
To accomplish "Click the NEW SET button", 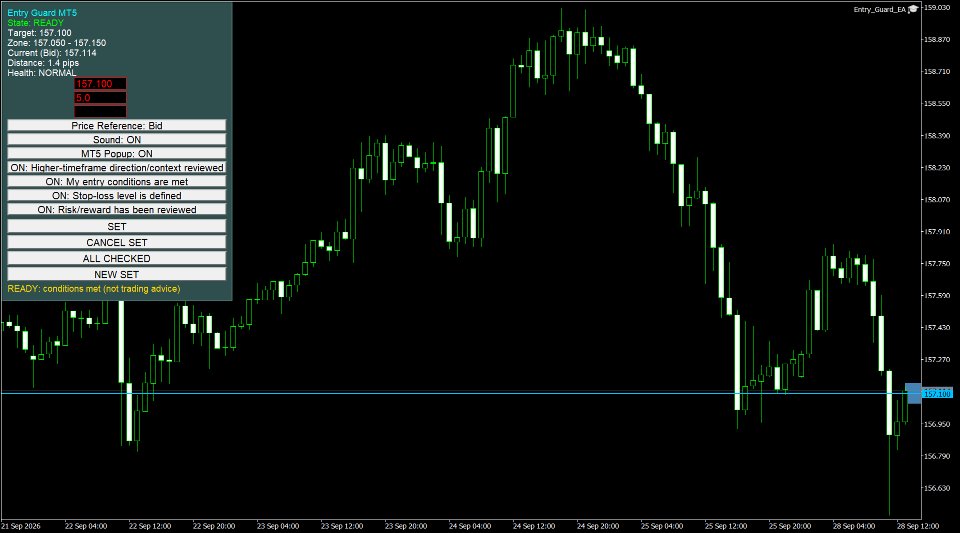I will point(116,274).
